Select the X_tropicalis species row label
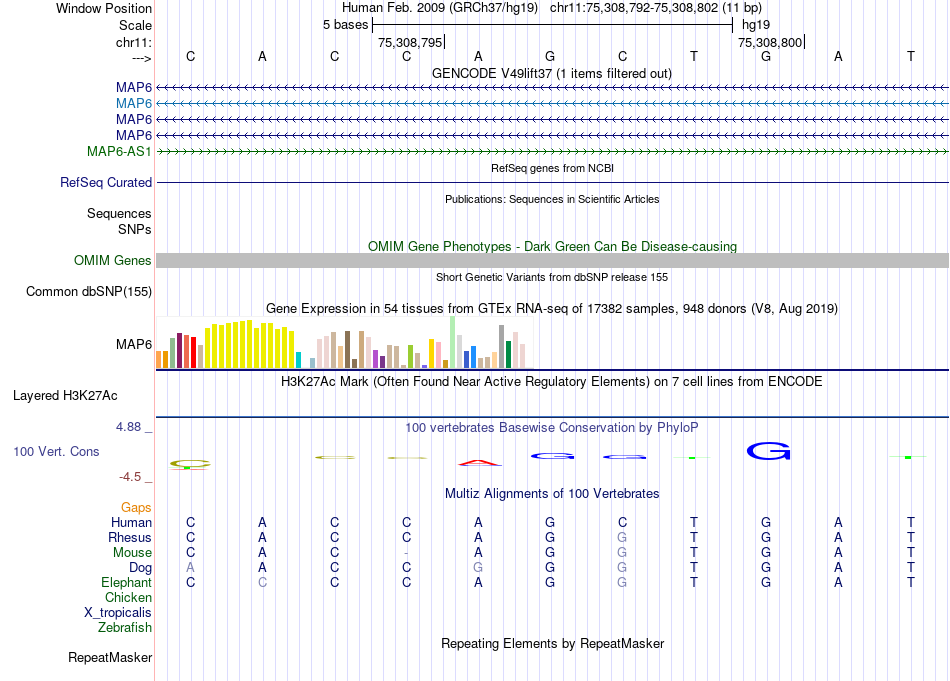Viewport: 950px width, 681px height. pyautogui.click(x=118, y=613)
